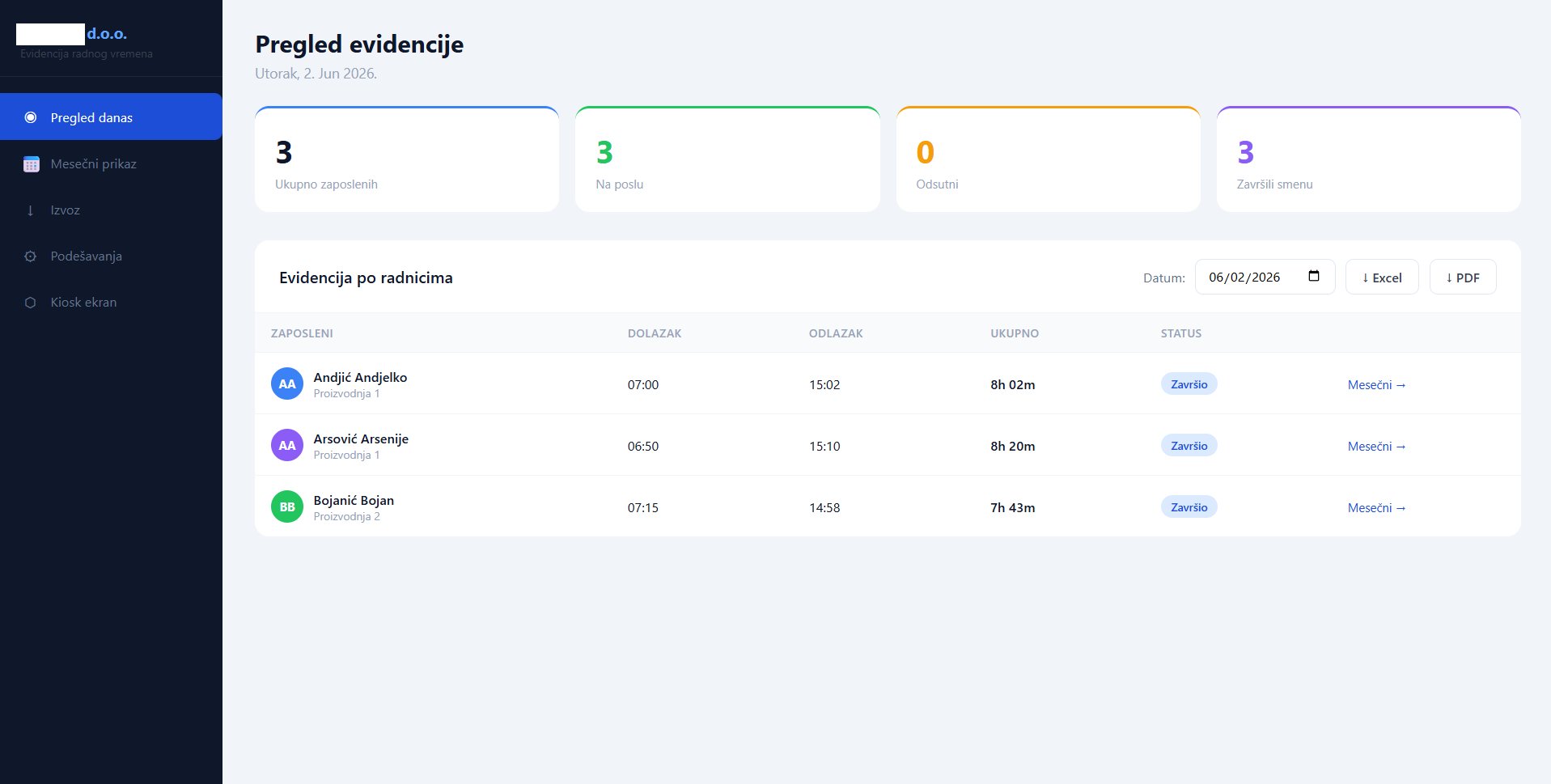Screen dimensions: 1551x784
Task: Open the date picker calendar icon
Action: point(1314,276)
